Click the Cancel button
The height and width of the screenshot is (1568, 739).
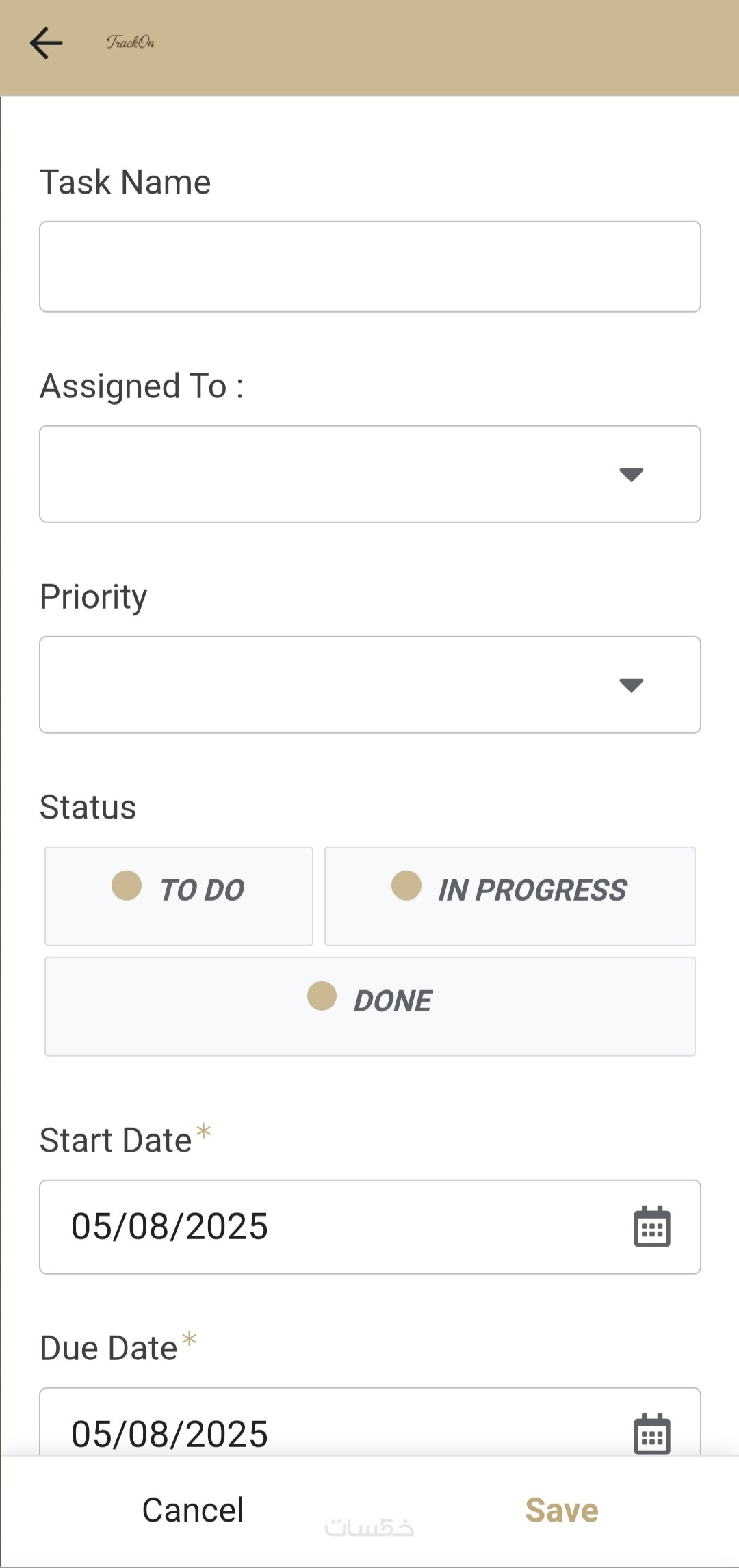[x=193, y=1510]
